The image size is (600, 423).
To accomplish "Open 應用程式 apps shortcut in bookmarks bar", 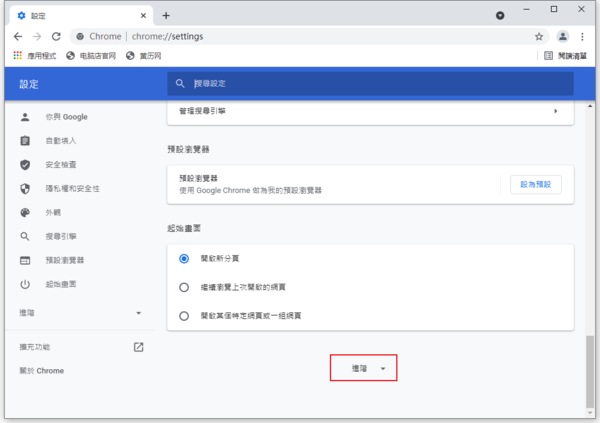I will [x=34, y=56].
